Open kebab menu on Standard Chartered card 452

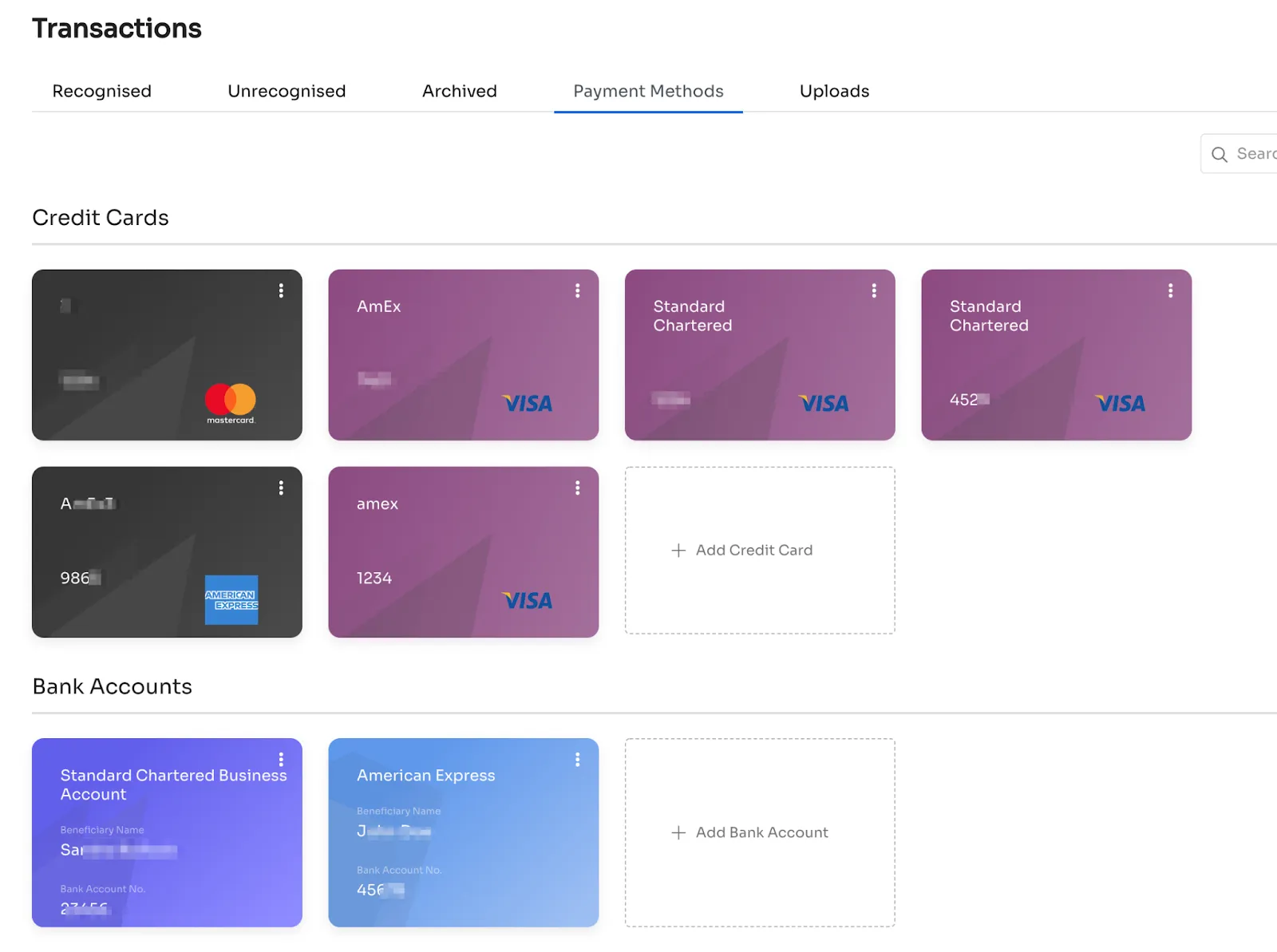coord(1171,290)
